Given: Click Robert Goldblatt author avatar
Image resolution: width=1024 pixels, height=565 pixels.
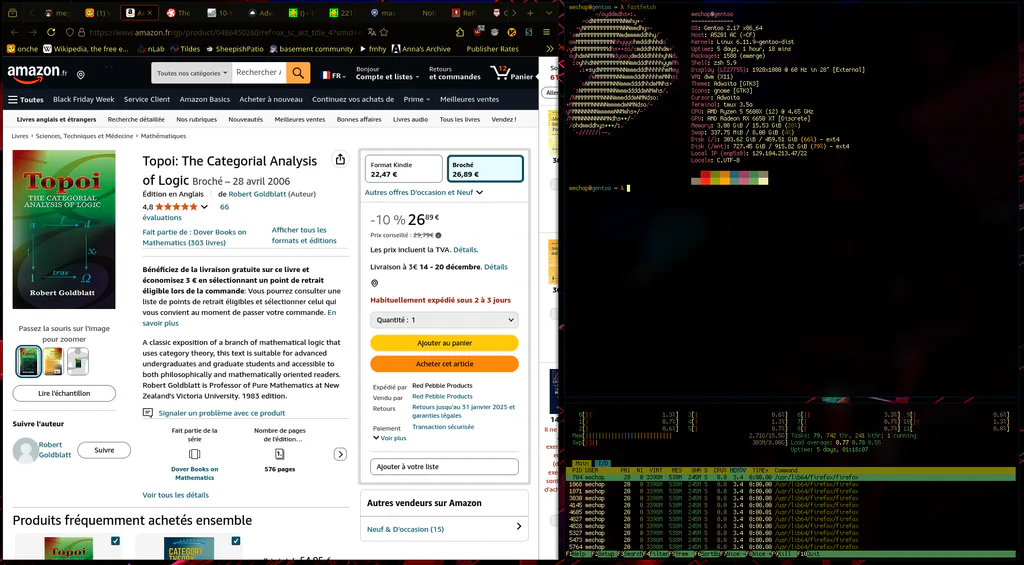Looking at the screenshot, I should click(x=25, y=450).
